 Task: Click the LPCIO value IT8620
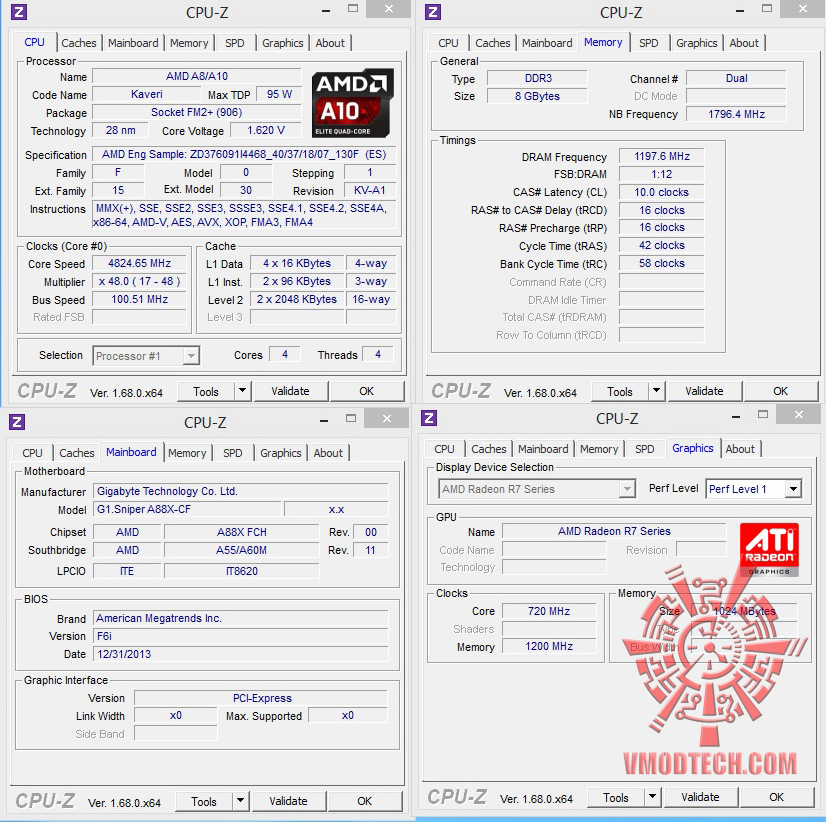click(242, 571)
